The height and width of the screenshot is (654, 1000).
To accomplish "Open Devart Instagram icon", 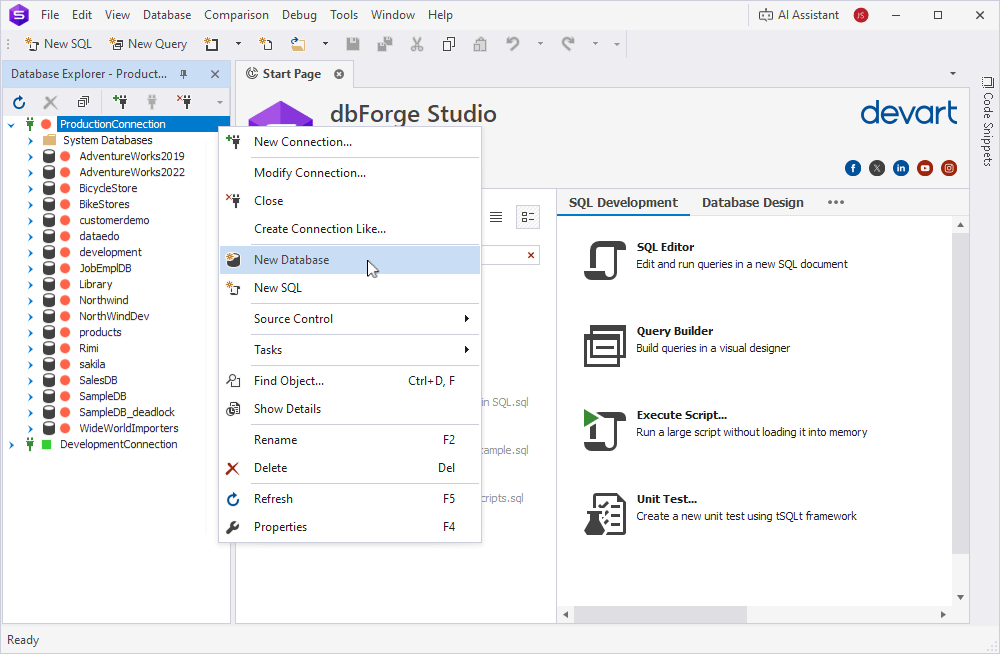I will 949,168.
